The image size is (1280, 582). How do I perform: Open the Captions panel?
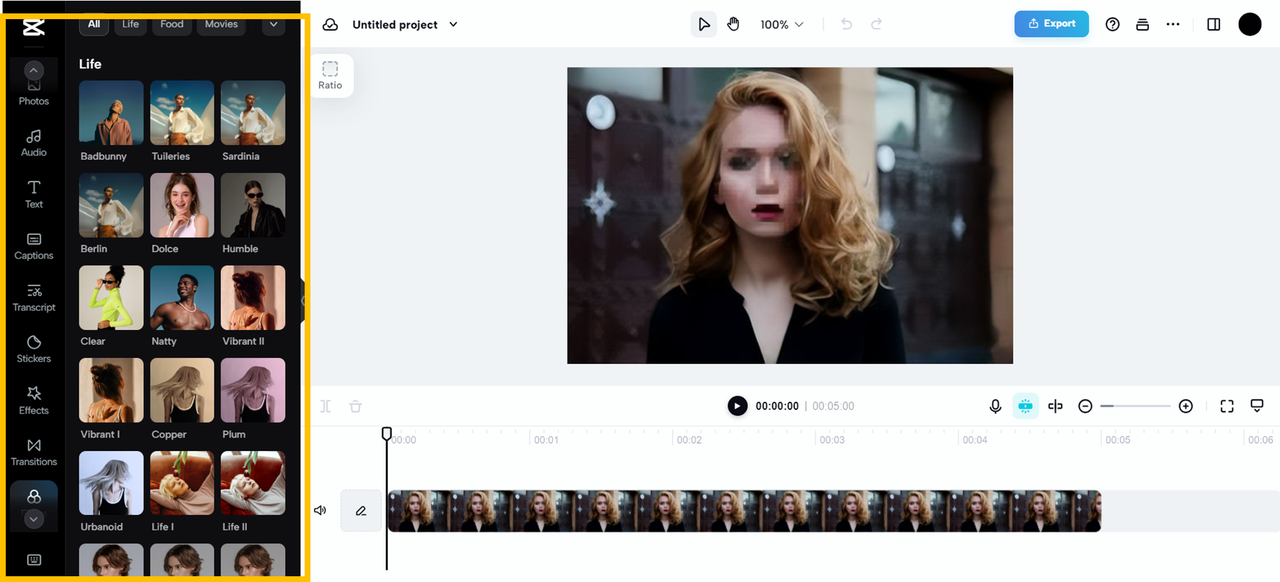(x=34, y=246)
